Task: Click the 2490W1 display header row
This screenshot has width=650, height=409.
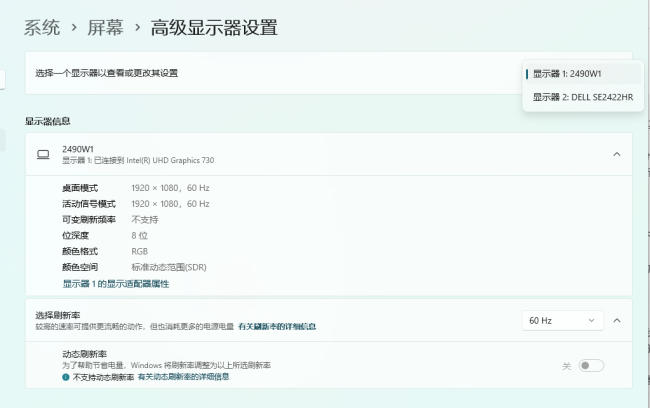Action: pyautogui.click(x=329, y=154)
